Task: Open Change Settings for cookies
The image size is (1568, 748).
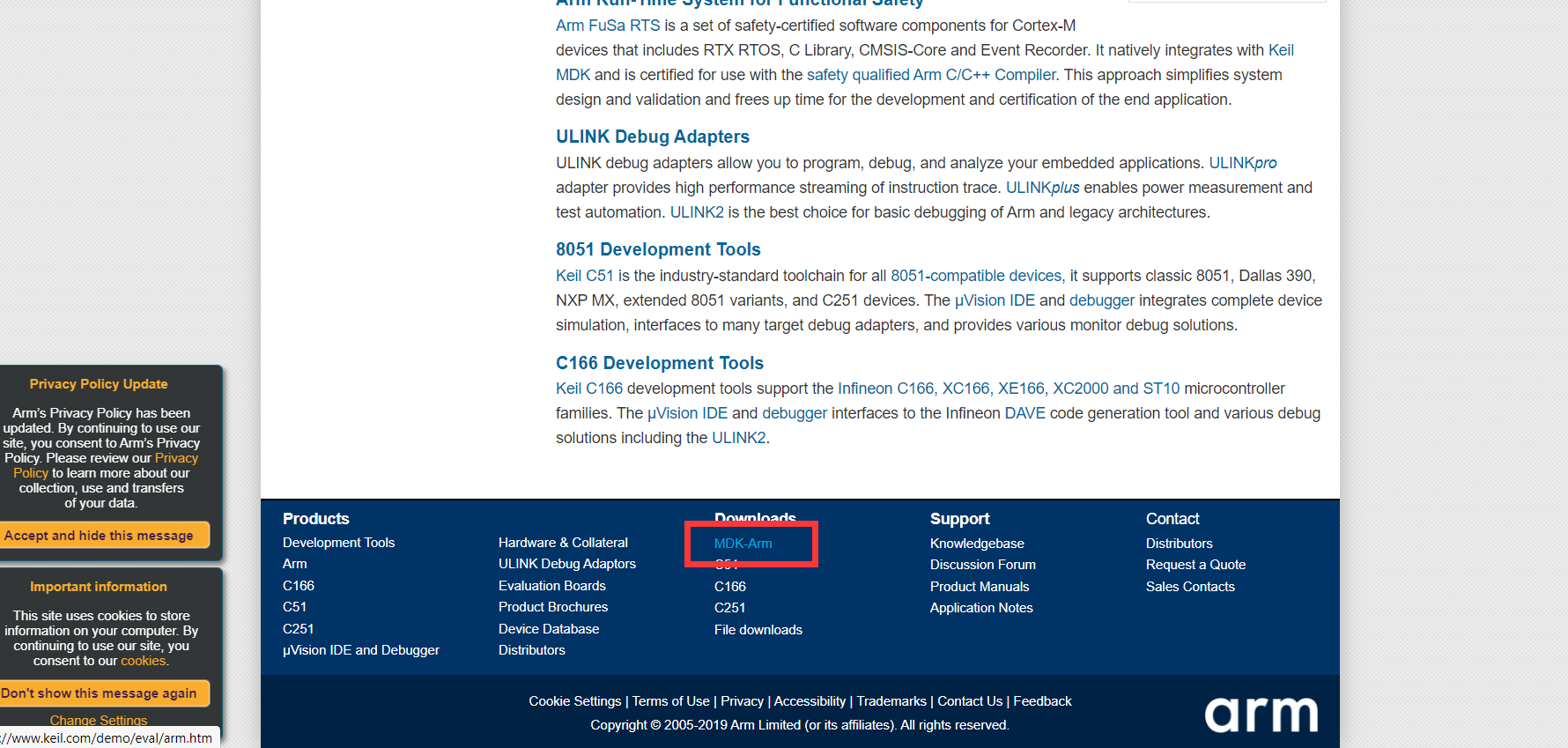Action: 99,720
